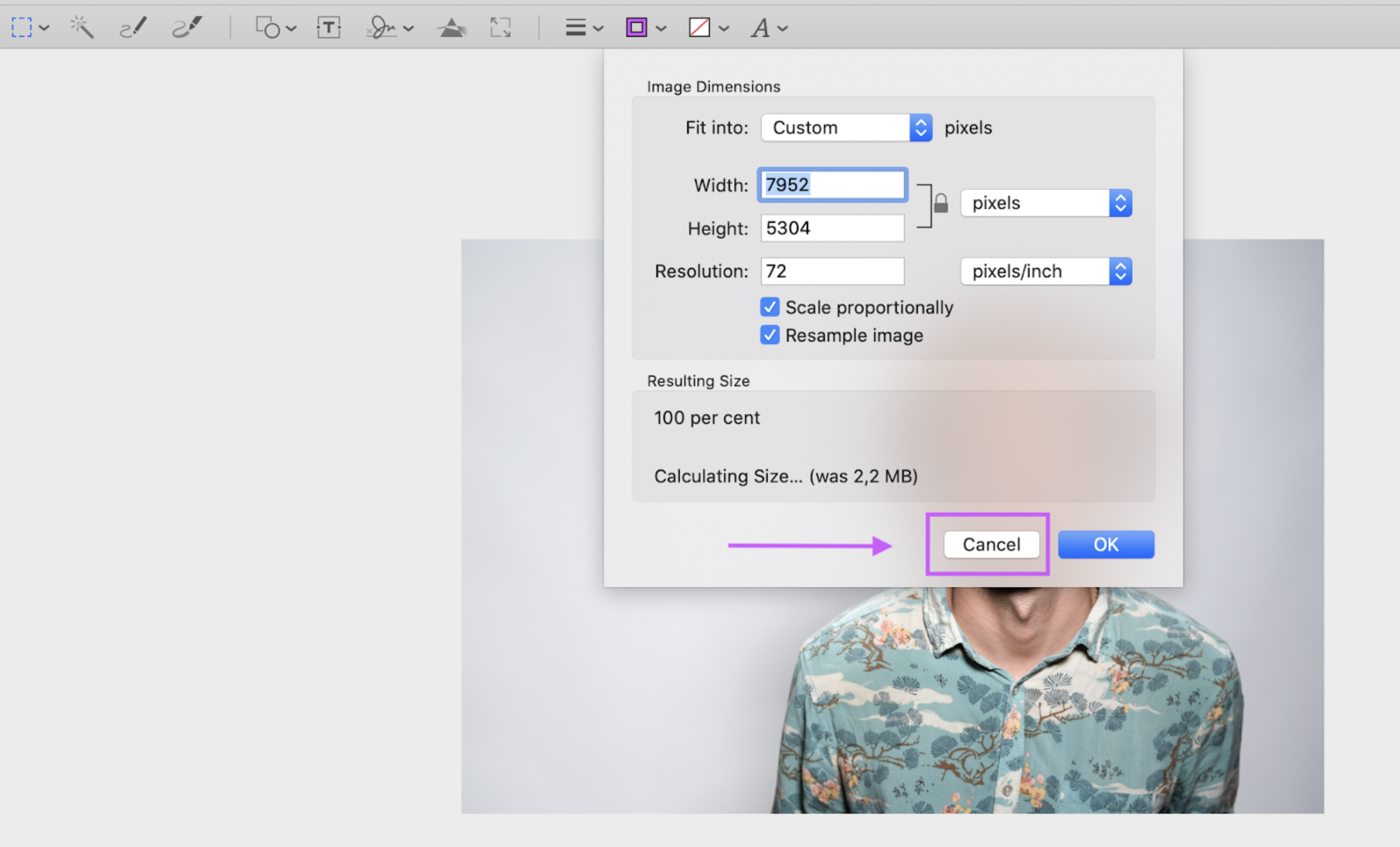Expand the pixels/inch resolution dropdown
This screenshot has height=847, width=1400.
tap(1122, 271)
